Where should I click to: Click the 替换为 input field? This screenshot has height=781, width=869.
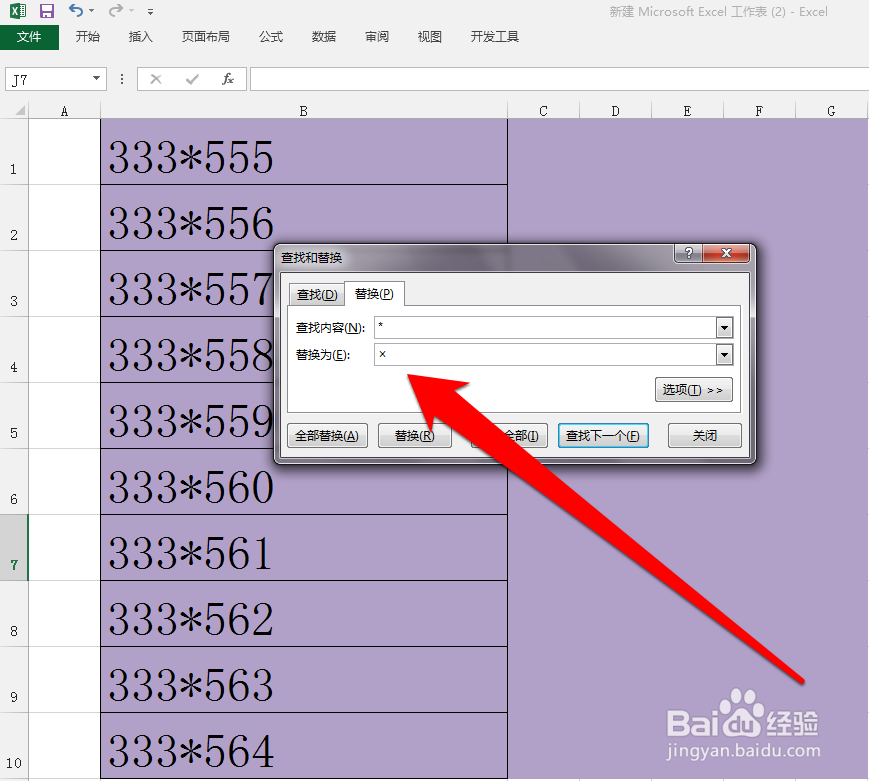[x=545, y=355]
